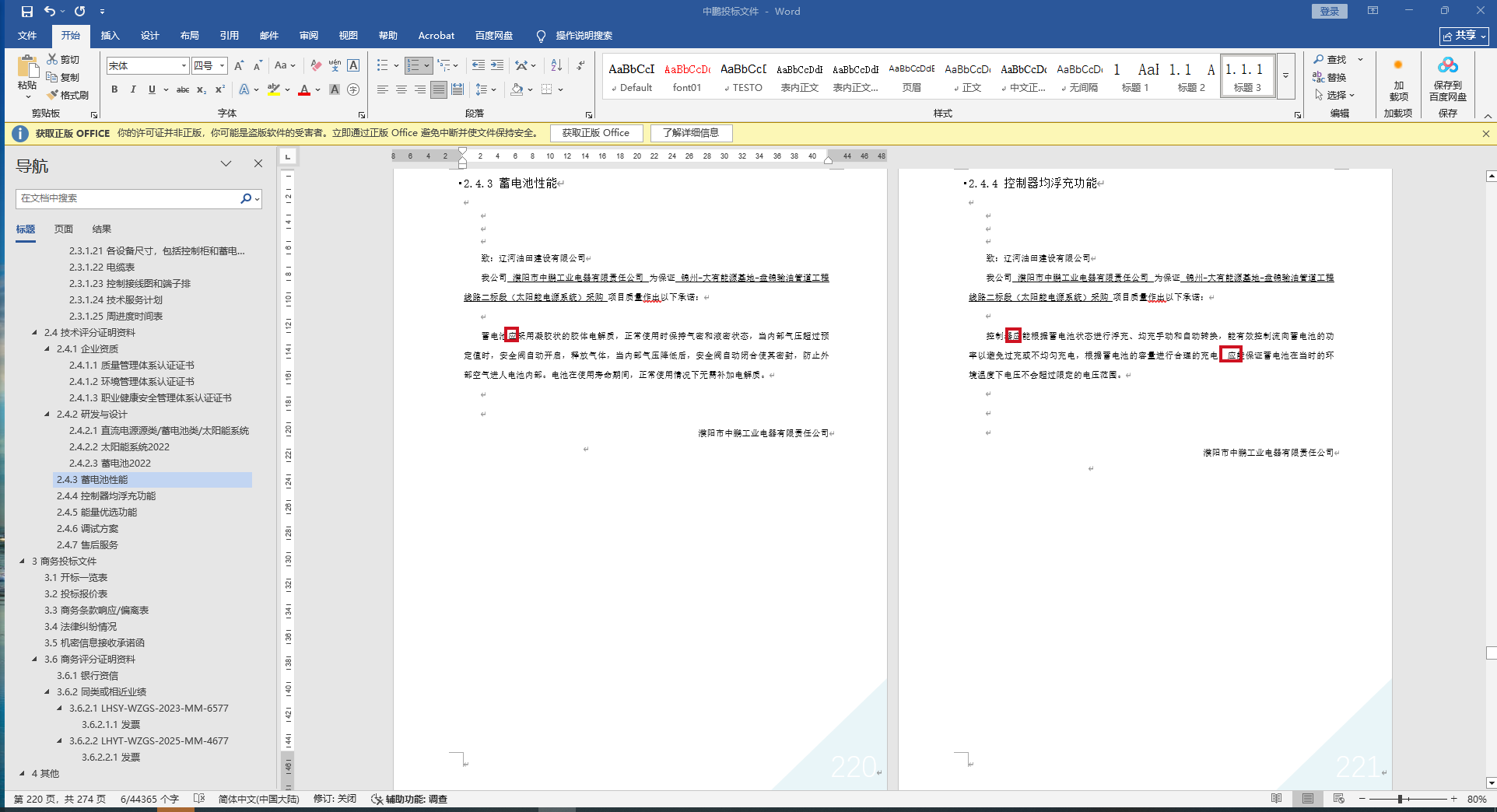Open the 文件 File menu
Image resolution: width=1497 pixels, height=812 pixels.
pos(27,36)
